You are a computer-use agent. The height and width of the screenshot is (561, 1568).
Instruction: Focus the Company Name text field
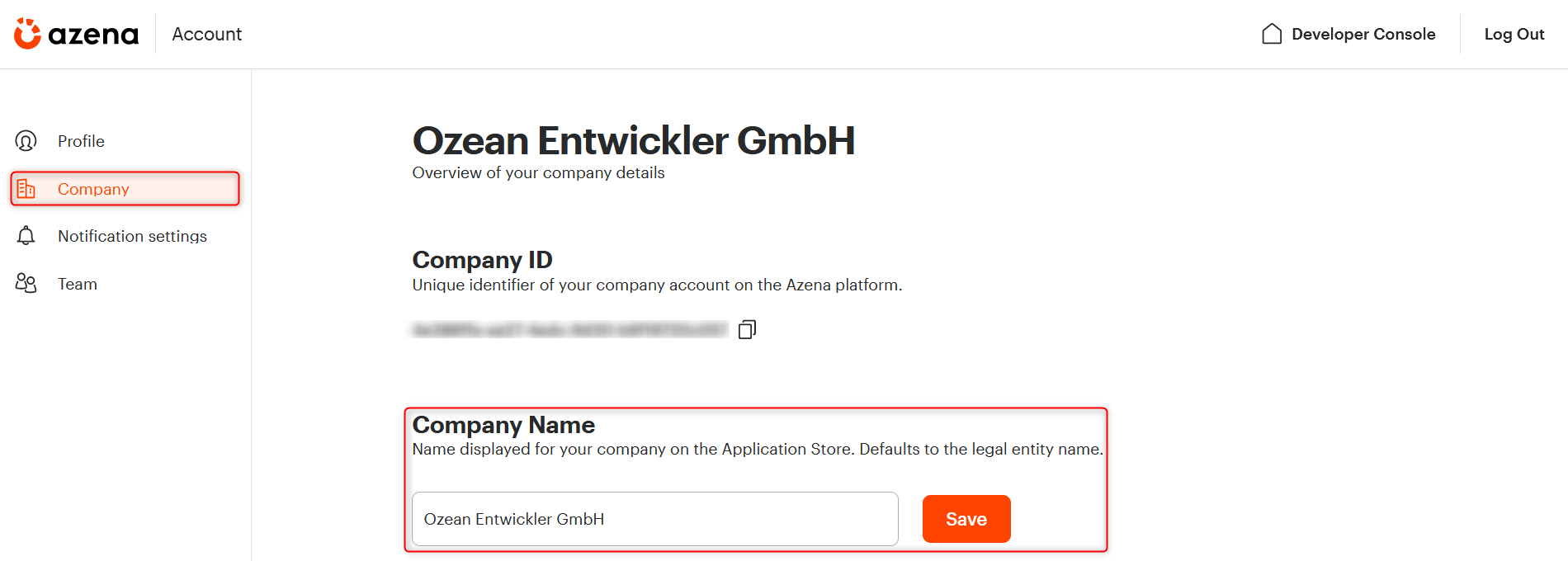coord(655,519)
